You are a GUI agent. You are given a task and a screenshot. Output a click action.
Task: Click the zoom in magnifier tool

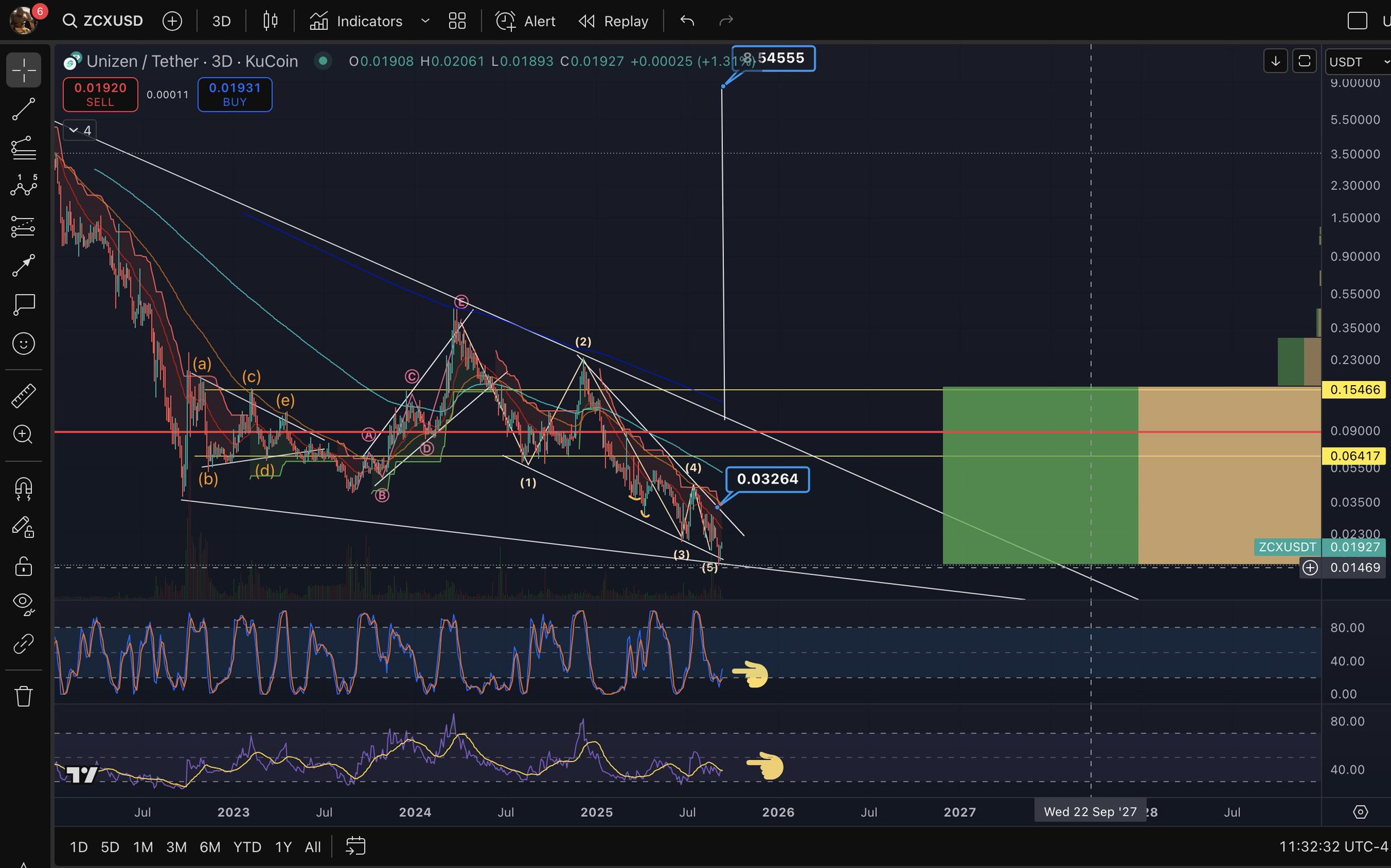[x=24, y=435]
